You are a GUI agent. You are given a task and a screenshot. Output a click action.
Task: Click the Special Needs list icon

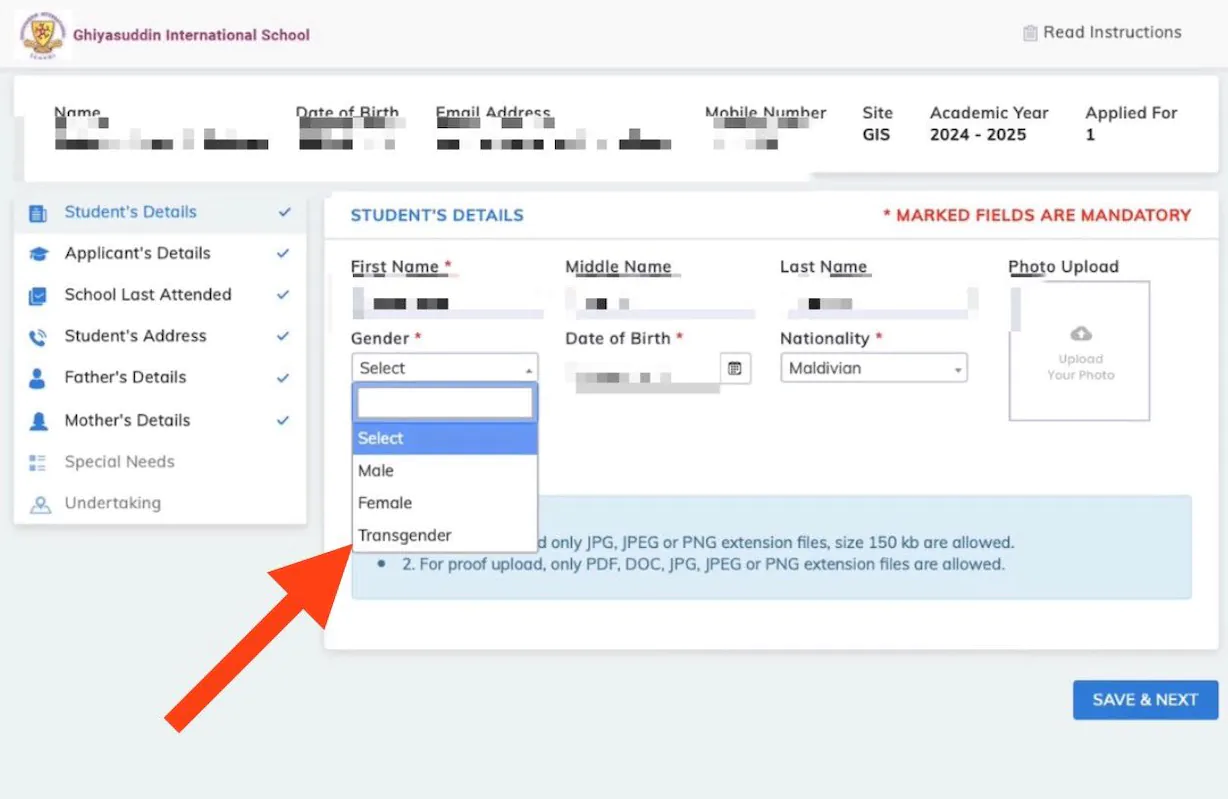(x=38, y=463)
